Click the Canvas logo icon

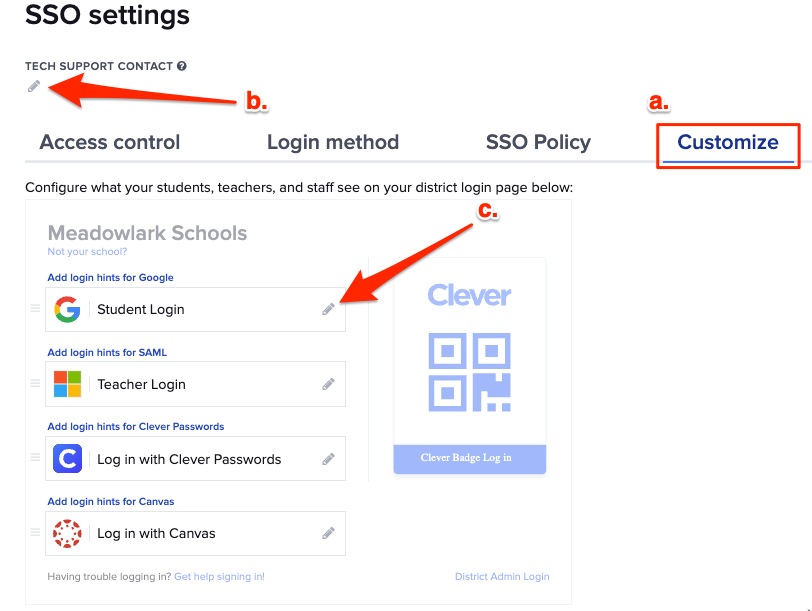pyautogui.click(x=66, y=533)
